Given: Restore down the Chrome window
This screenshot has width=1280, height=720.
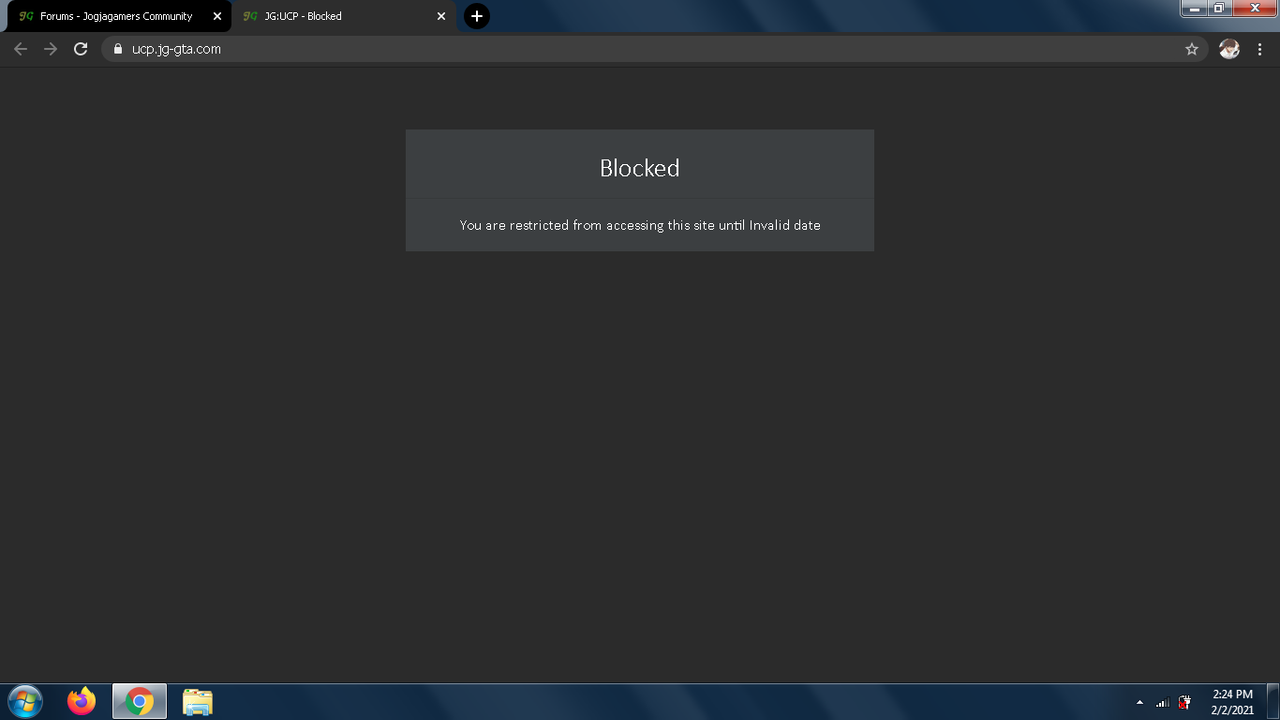Looking at the screenshot, I should tap(1219, 8).
